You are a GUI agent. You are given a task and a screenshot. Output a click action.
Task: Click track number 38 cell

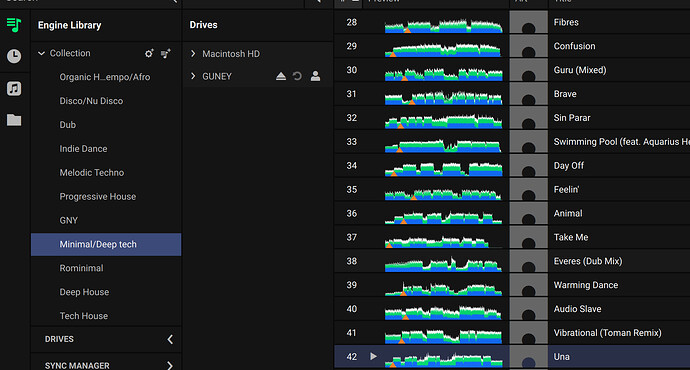click(x=352, y=261)
